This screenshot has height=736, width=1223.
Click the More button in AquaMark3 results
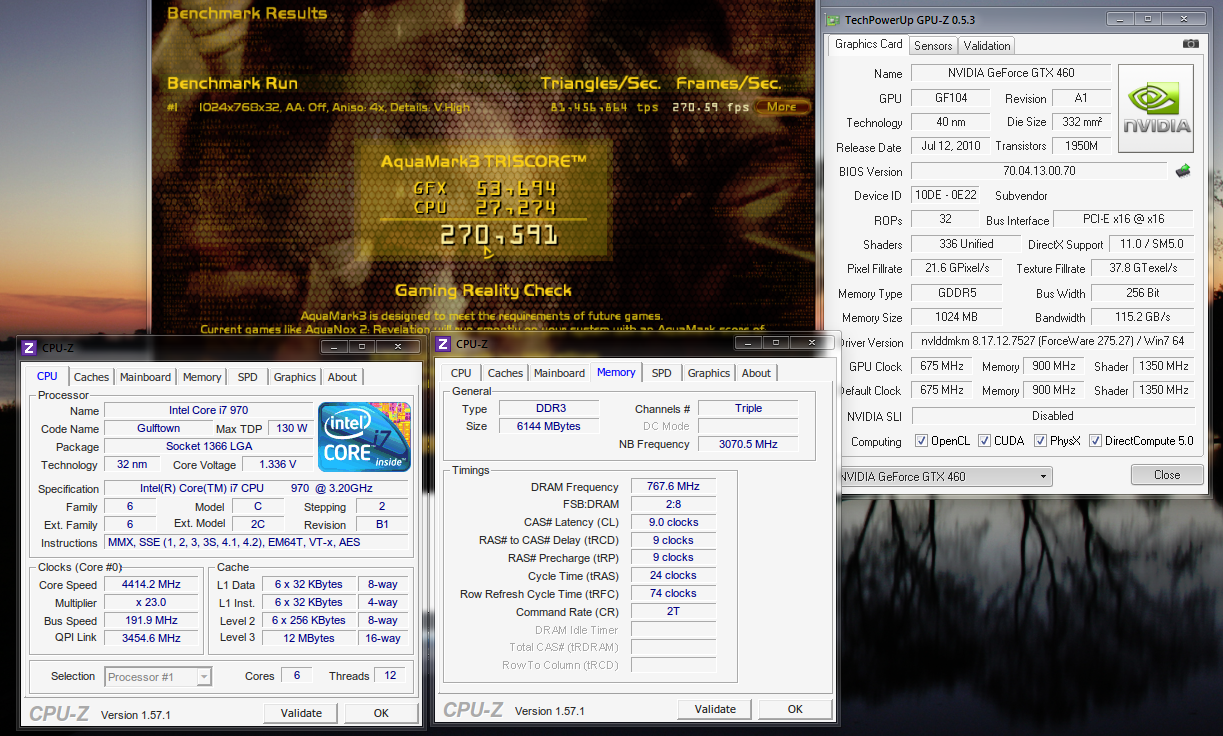point(782,107)
